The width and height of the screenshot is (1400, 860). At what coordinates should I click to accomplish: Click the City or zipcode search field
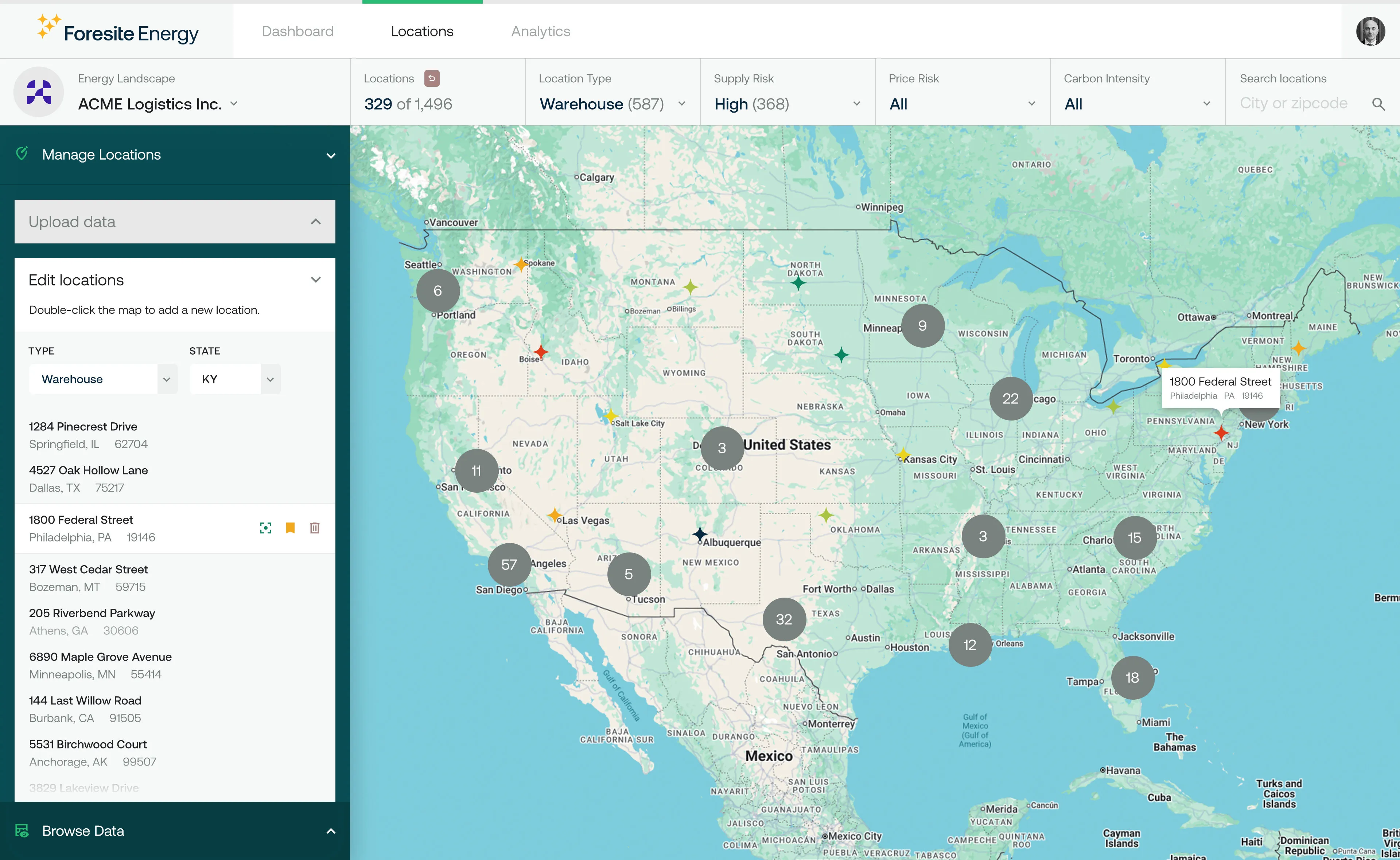tap(1293, 103)
